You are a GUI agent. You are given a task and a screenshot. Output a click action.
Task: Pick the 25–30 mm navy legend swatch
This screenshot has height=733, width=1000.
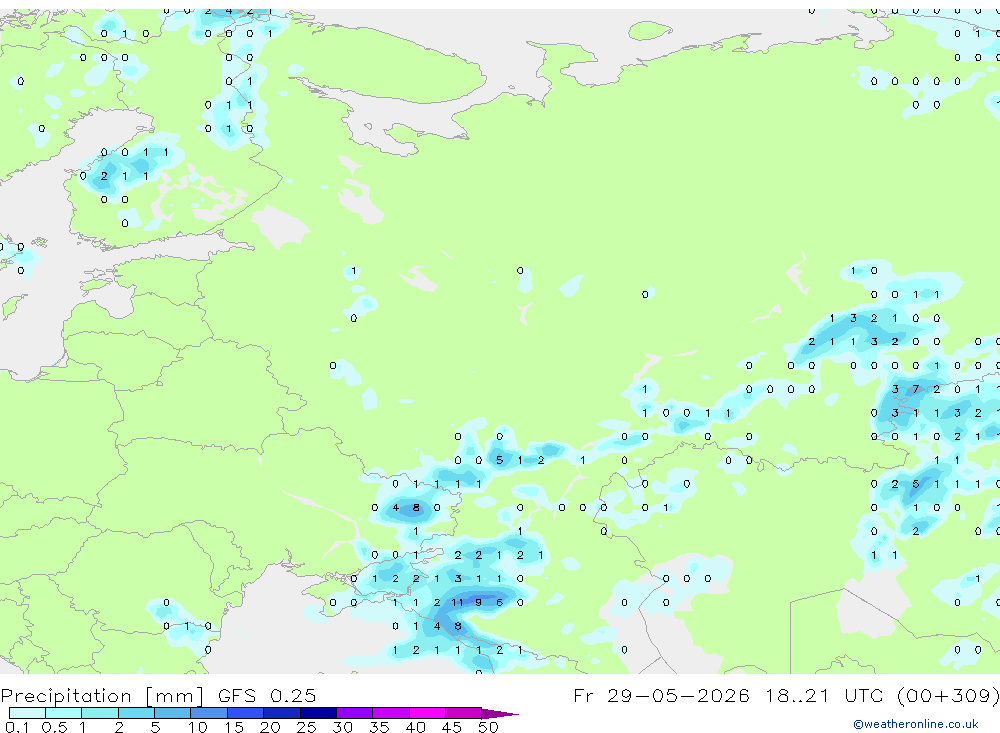pos(318,713)
